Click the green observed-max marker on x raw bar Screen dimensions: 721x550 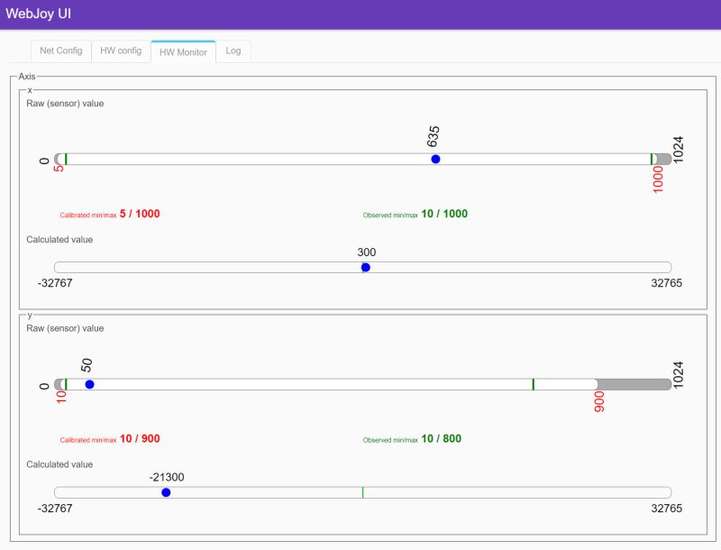click(651, 159)
